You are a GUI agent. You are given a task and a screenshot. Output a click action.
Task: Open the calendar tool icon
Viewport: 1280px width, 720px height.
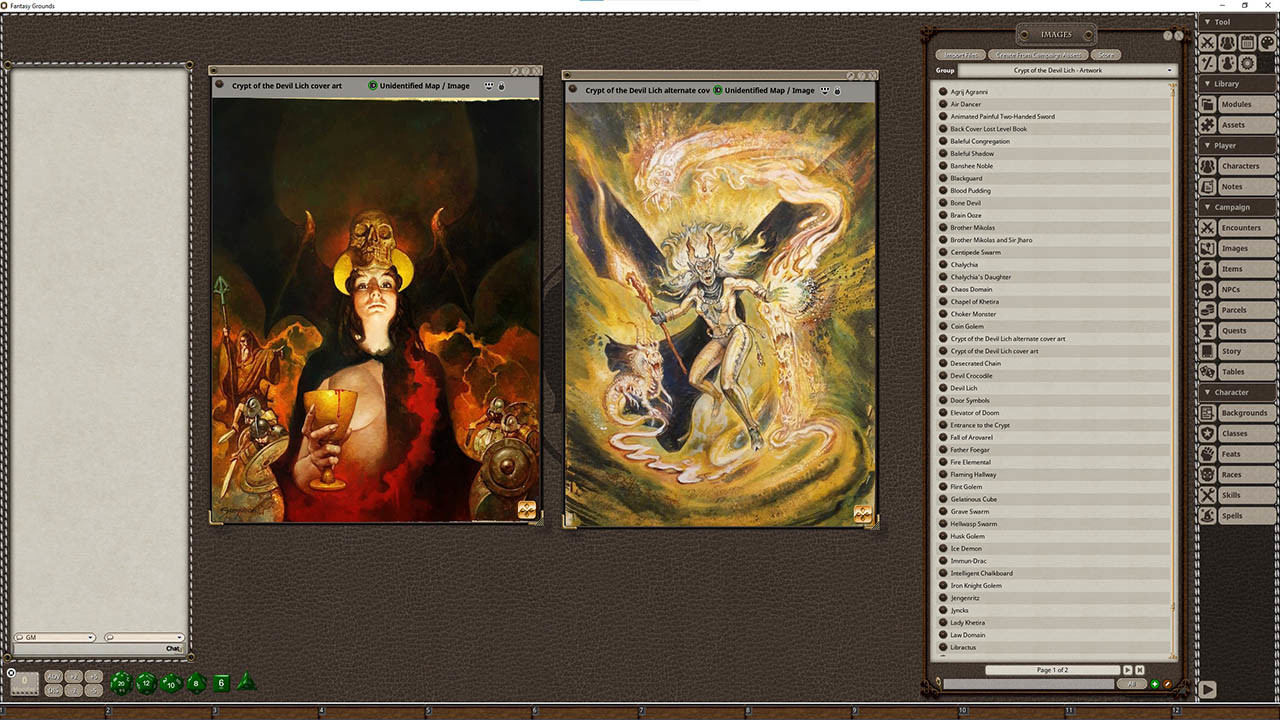click(1247, 42)
